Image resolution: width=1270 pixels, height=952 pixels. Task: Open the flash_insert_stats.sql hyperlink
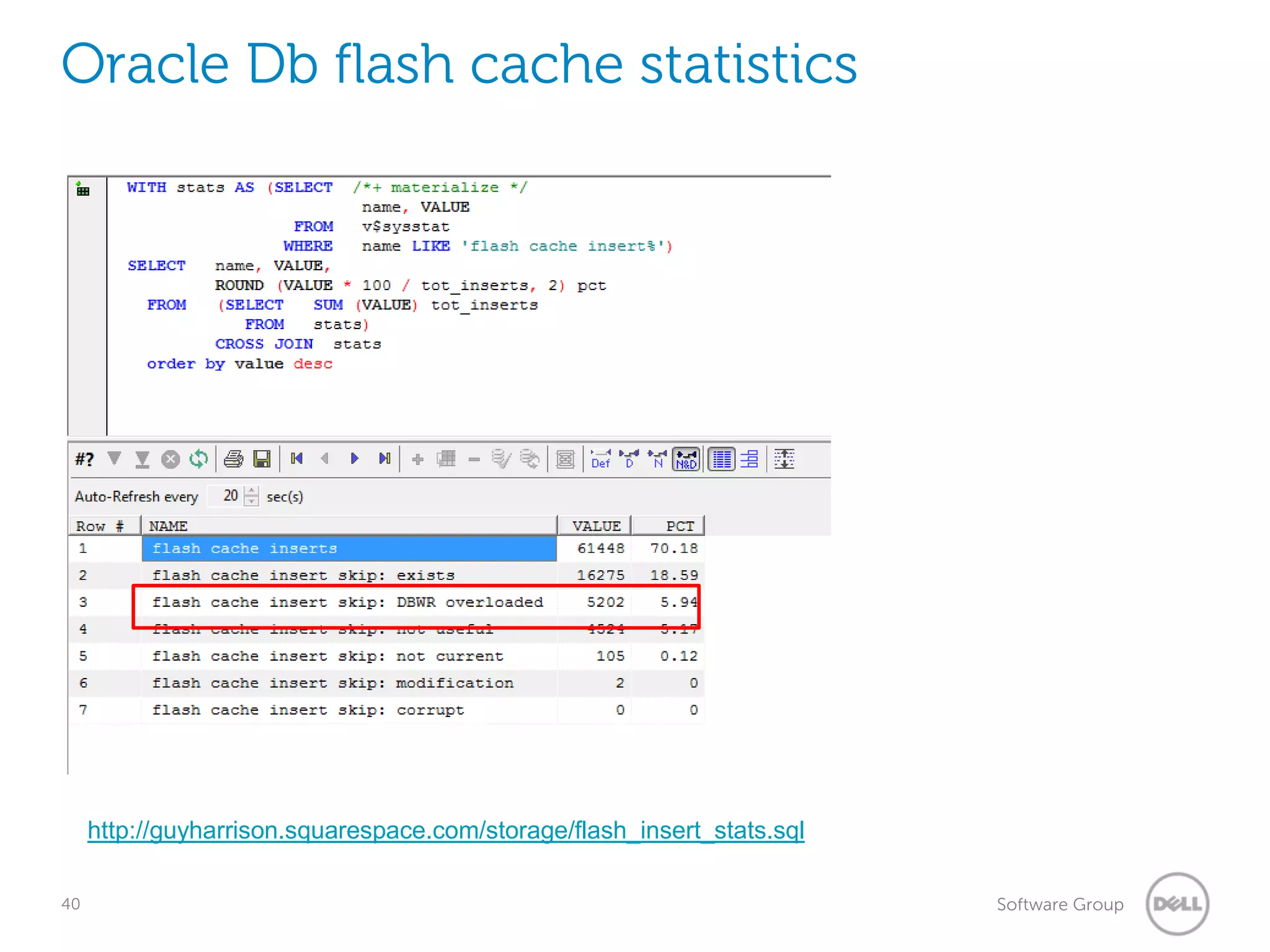click(x=446, y=831)
